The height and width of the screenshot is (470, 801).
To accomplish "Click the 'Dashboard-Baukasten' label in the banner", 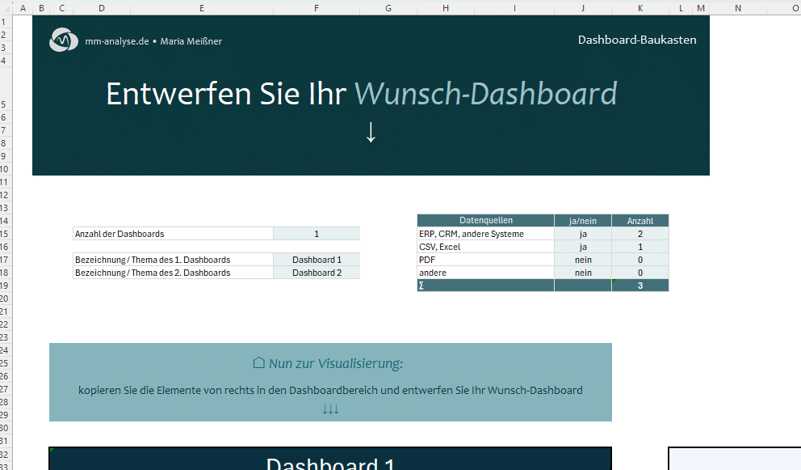I will (637, 40).
